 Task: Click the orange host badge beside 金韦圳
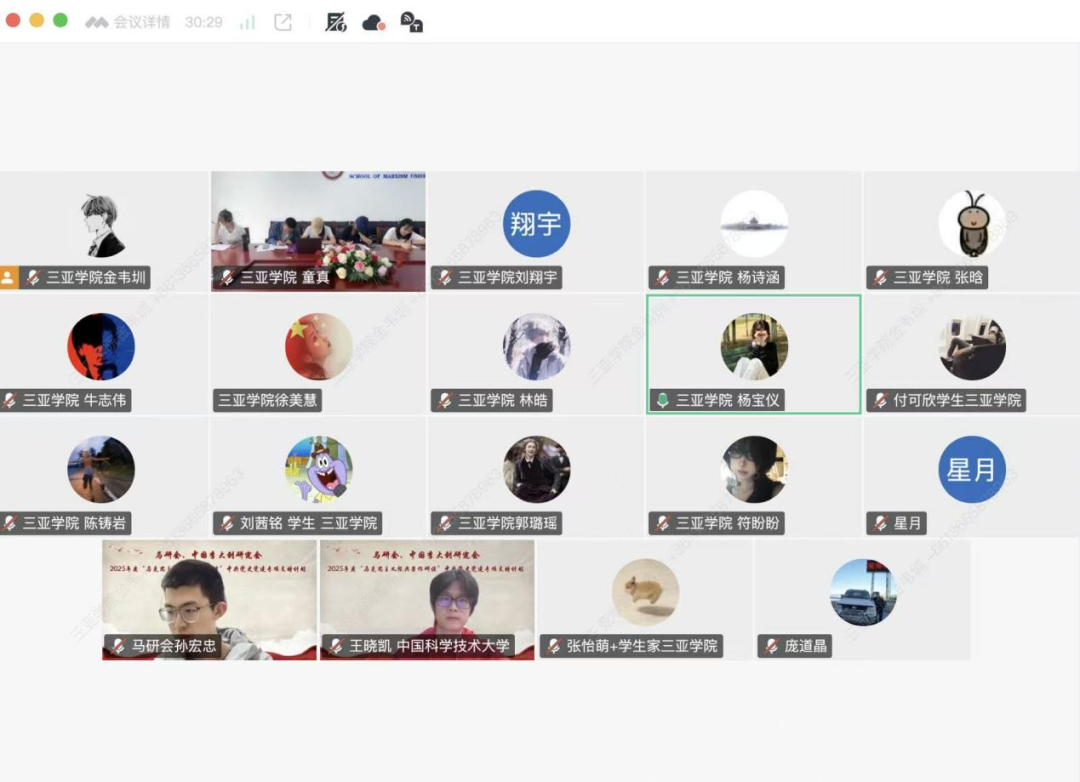click(8, 277)
